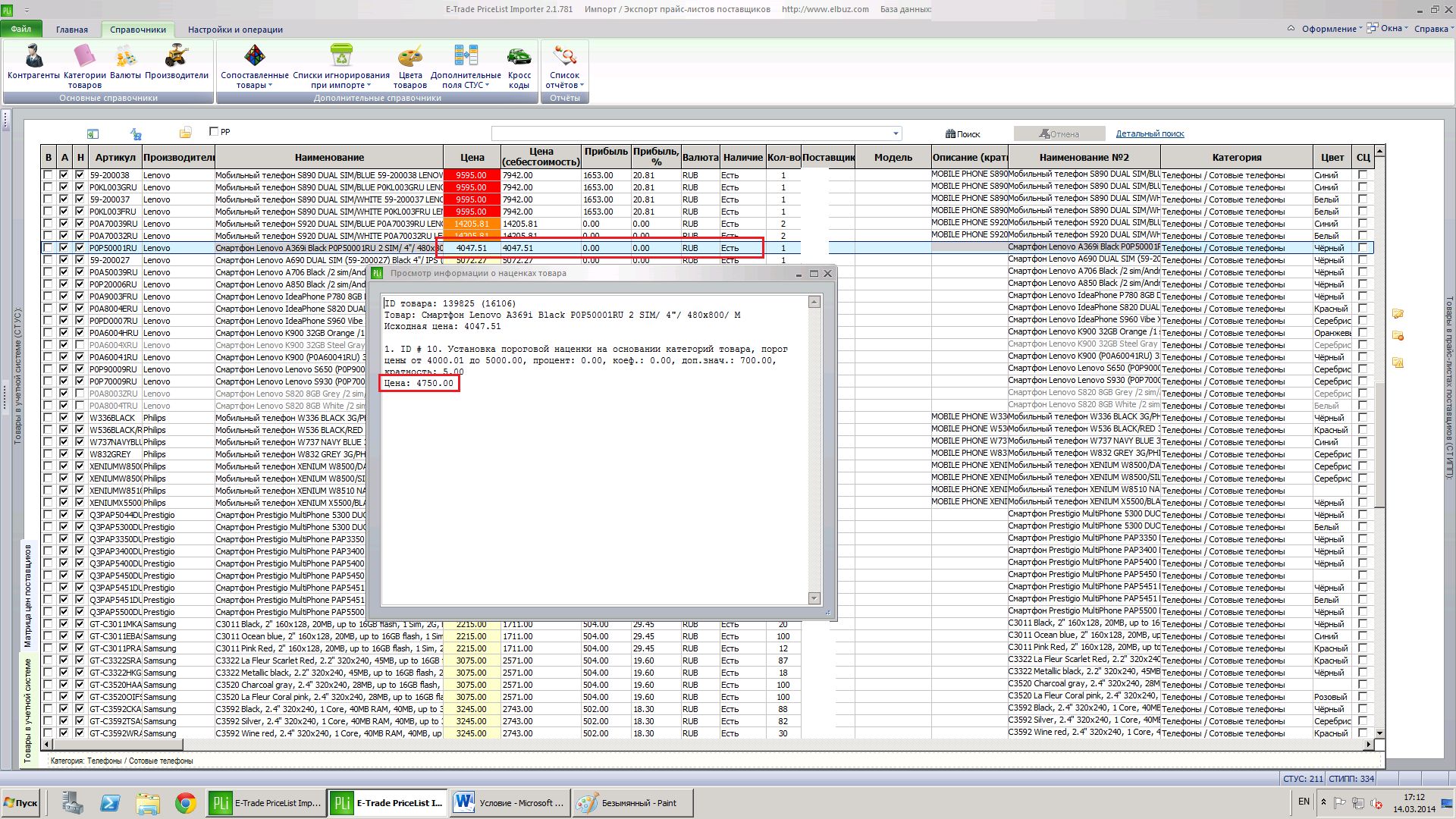The height and width of the screenshot is (819, 1456).
Task: Open Списки игнорирования при импорте
Action: [341, 67]
